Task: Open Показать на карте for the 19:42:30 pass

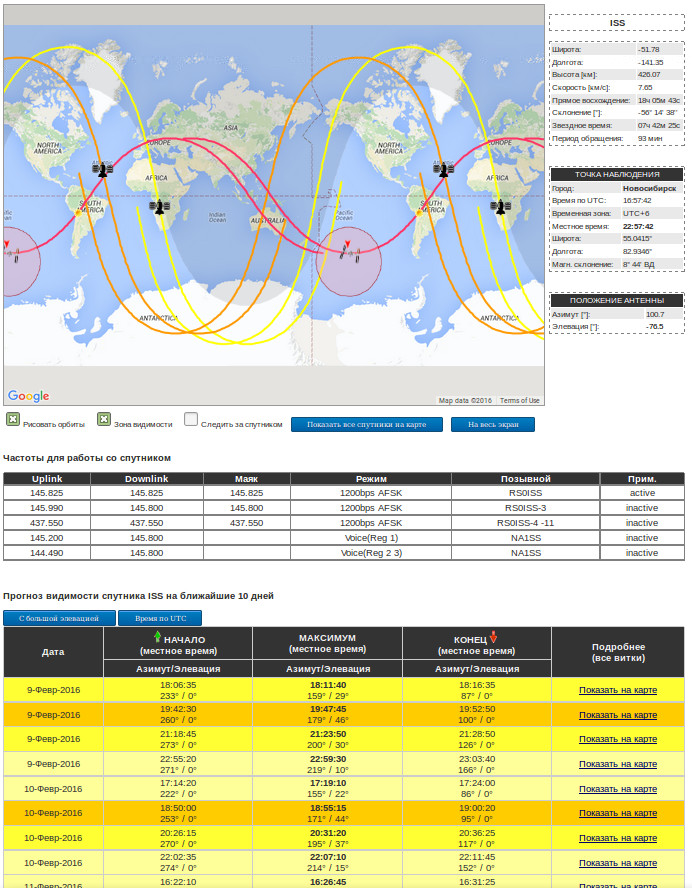Action: pos(617,715)
